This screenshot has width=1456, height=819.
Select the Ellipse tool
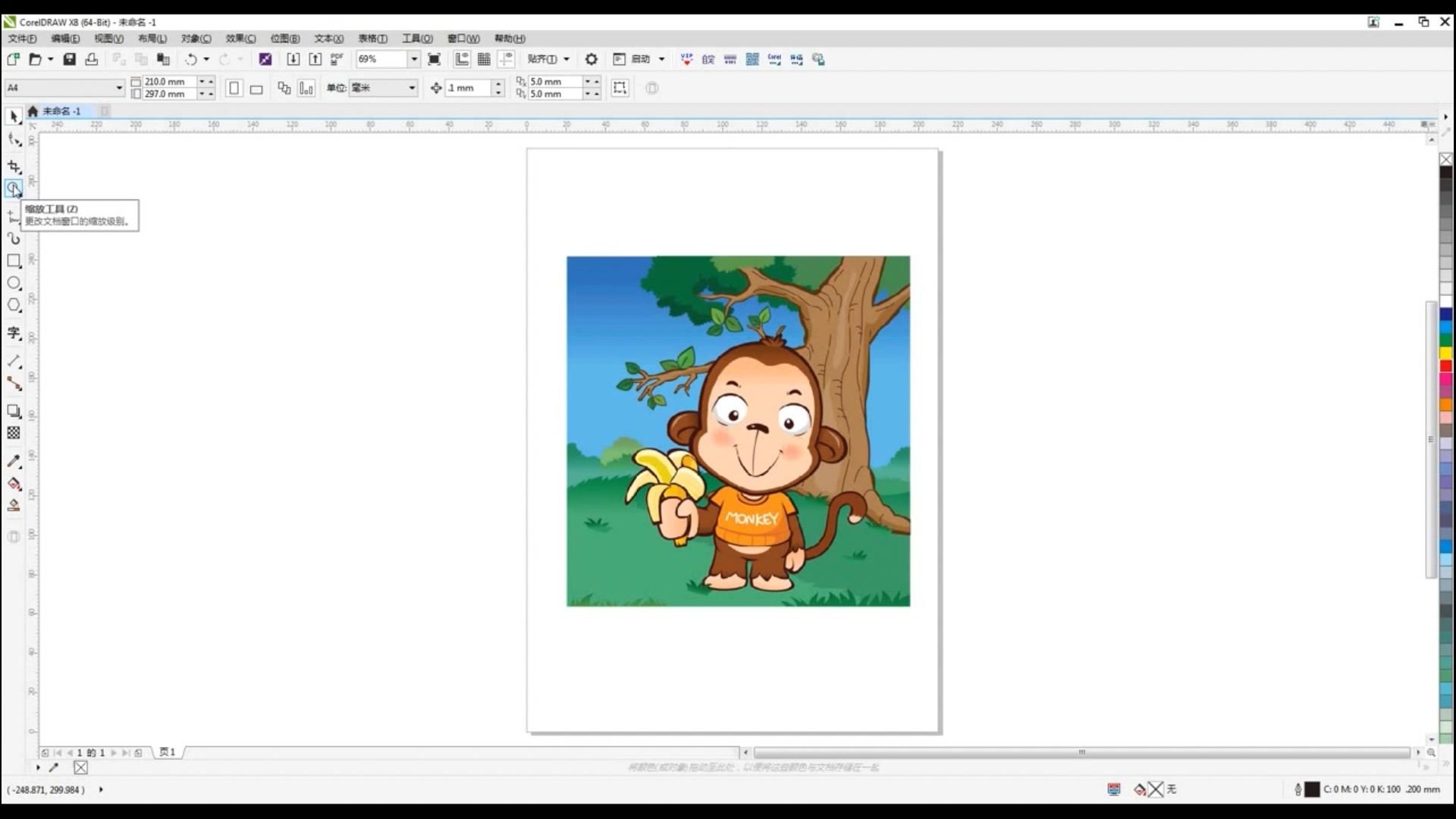(x=14, y=283)
